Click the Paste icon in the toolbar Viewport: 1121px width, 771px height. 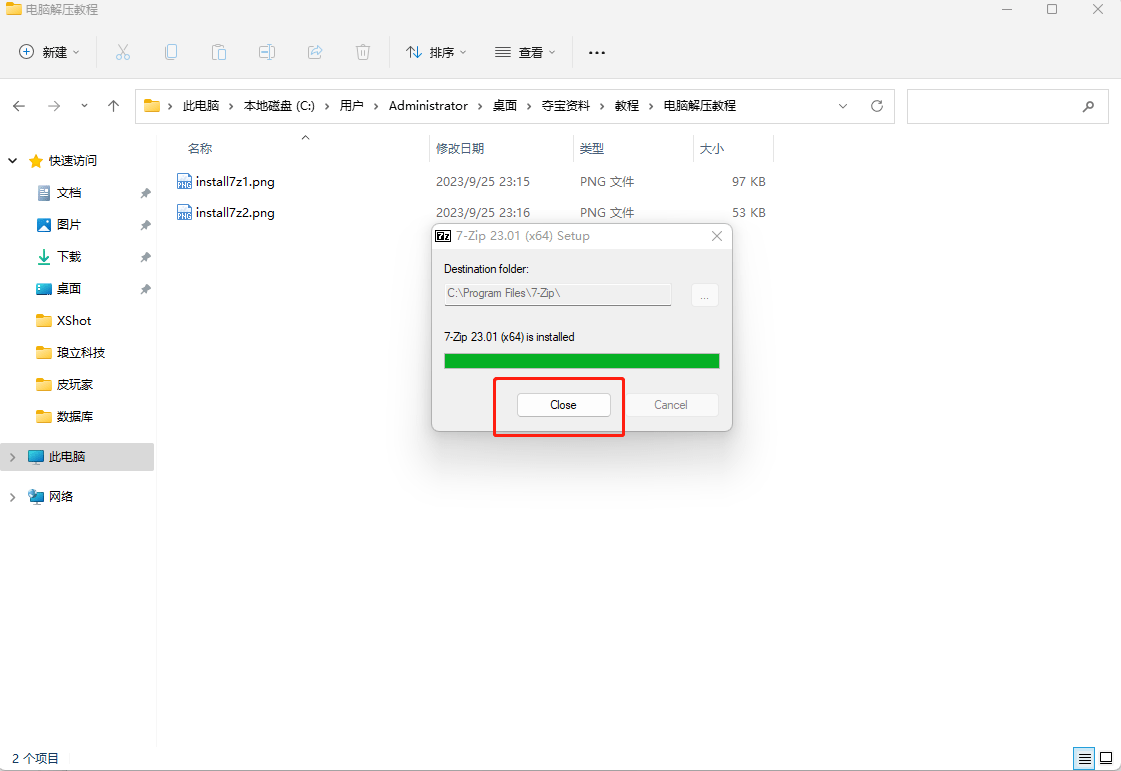[218, 52]
